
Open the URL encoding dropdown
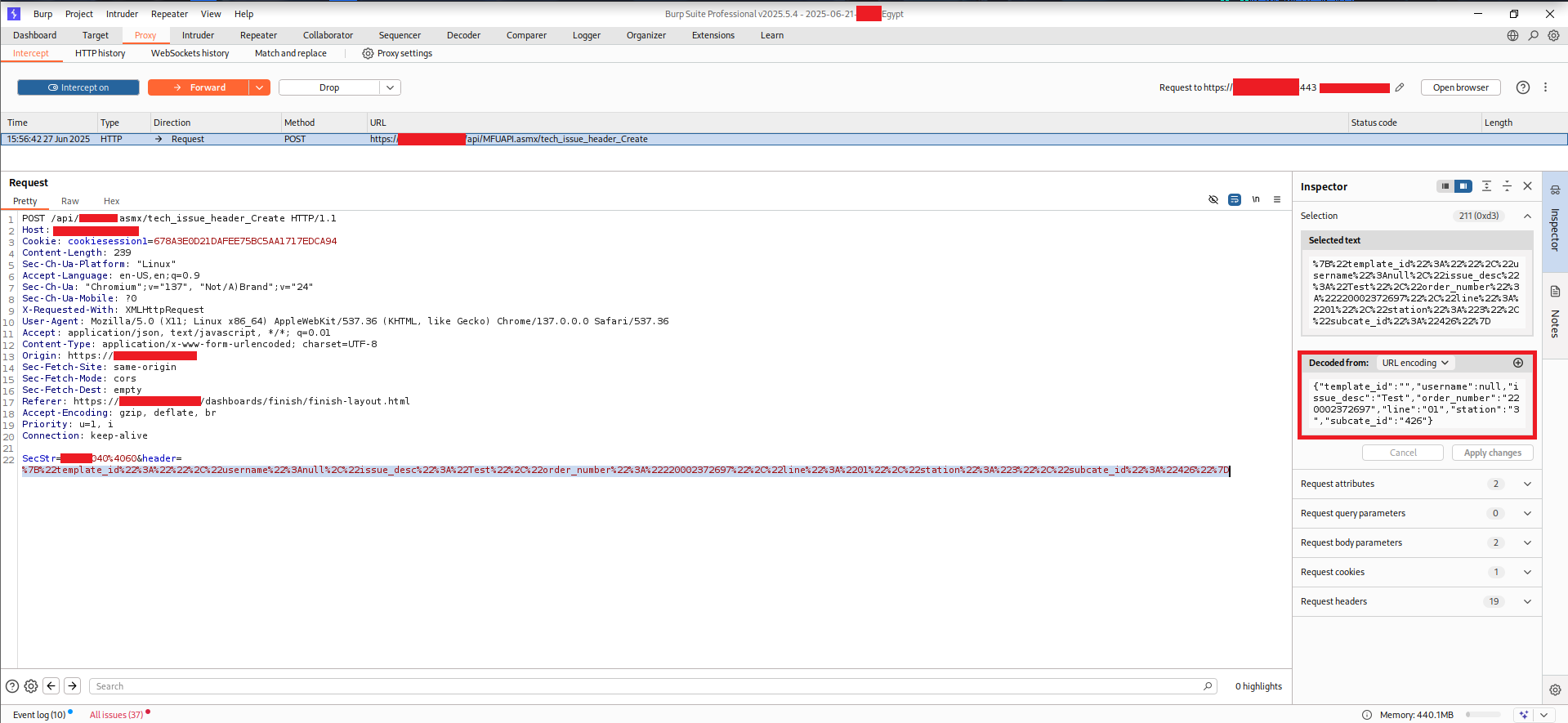(x=1415, y=363)
